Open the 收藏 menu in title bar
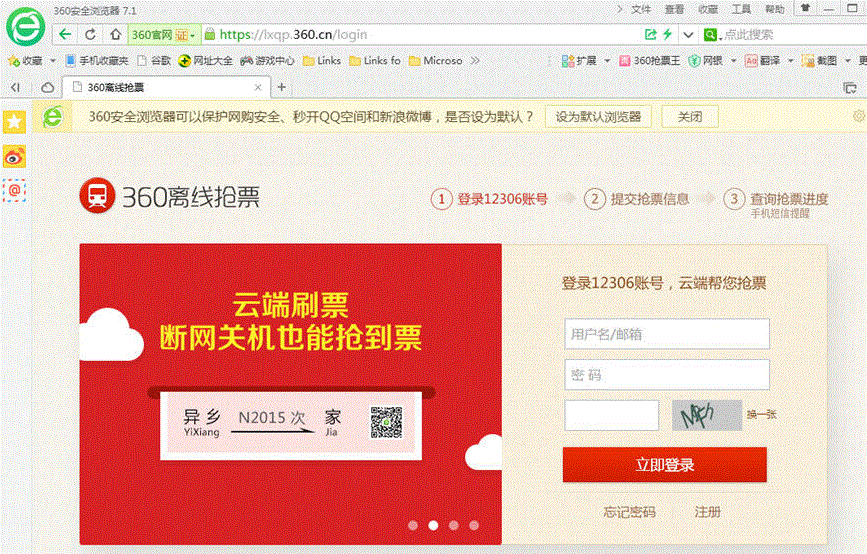The height and width of the screenshot is (554, 867). (708, 9)
